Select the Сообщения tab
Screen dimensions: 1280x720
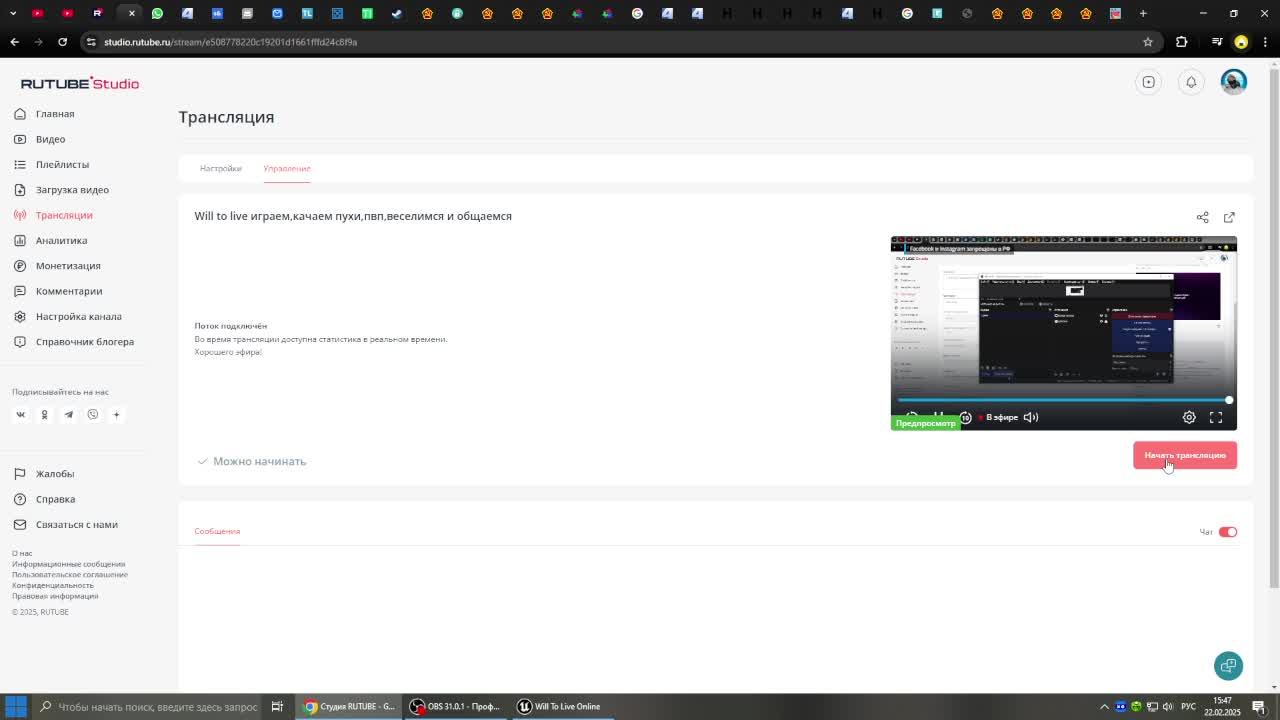(217, 531)
